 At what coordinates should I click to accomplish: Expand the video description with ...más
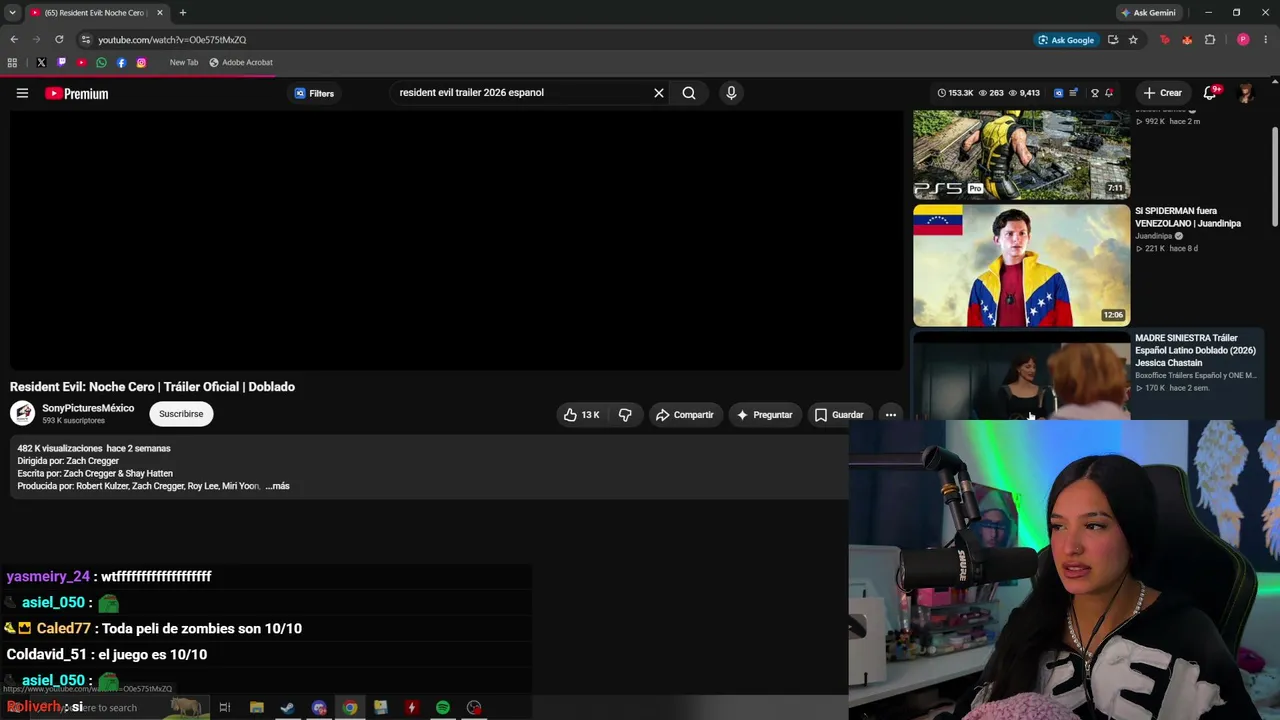(x=277, y=486)
